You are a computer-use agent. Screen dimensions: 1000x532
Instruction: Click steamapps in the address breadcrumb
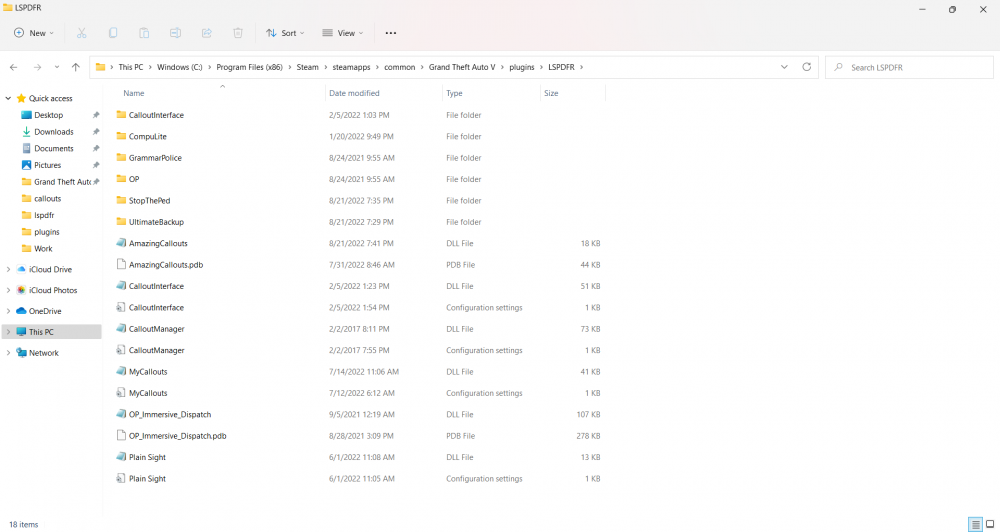pos(351,67)
